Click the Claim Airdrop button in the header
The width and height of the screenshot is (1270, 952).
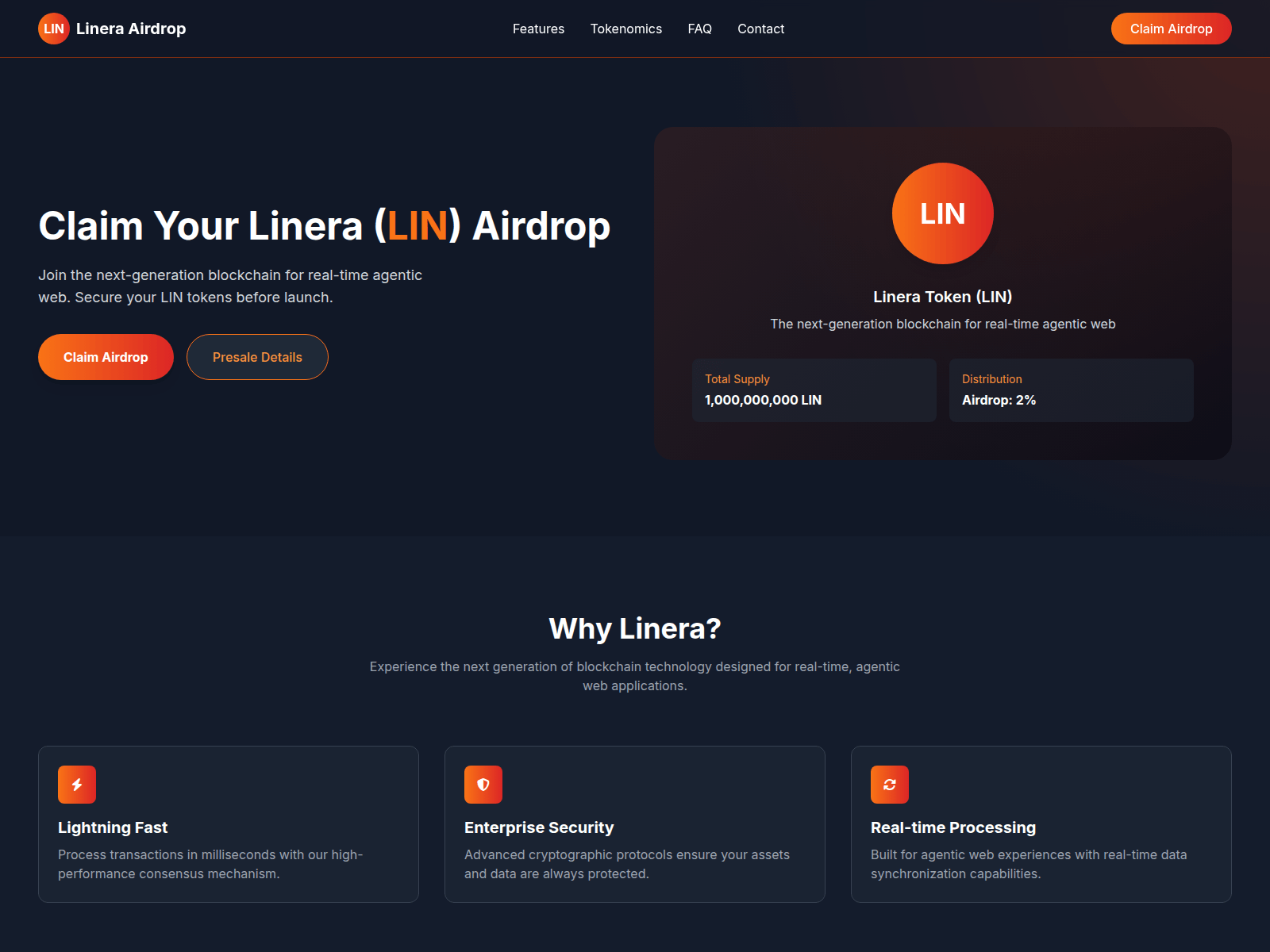click(1171, 29)
